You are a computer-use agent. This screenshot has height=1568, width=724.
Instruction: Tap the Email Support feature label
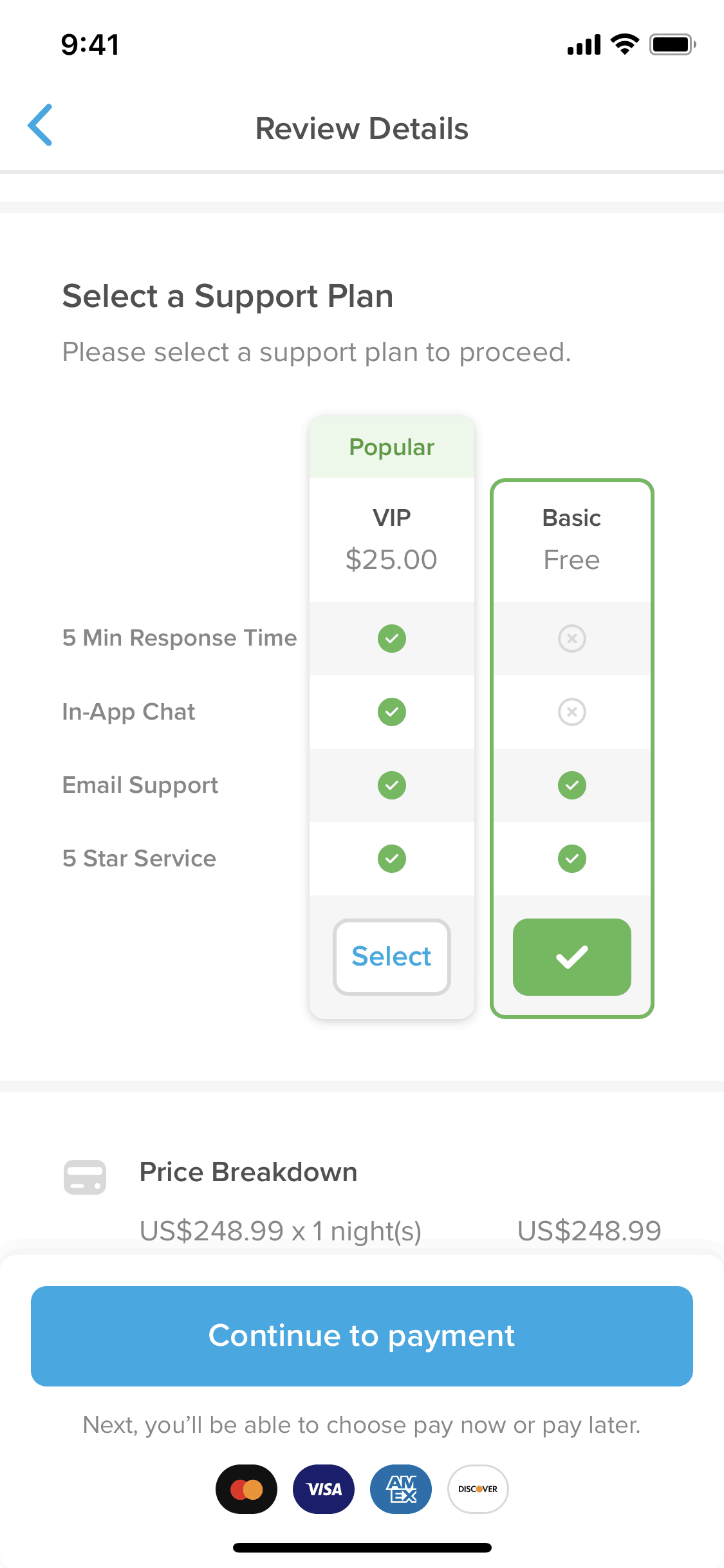(140, 785)
